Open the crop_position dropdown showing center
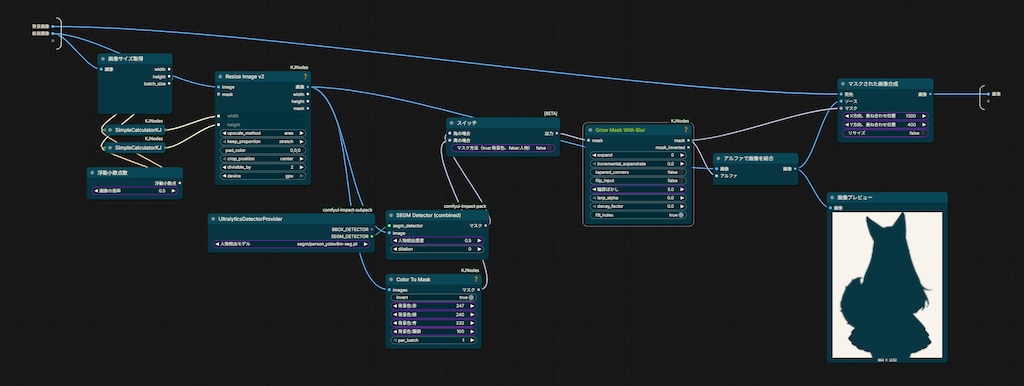Image resolution: width=1024 pixels, height=386 pixels. (x=264, y=158)
